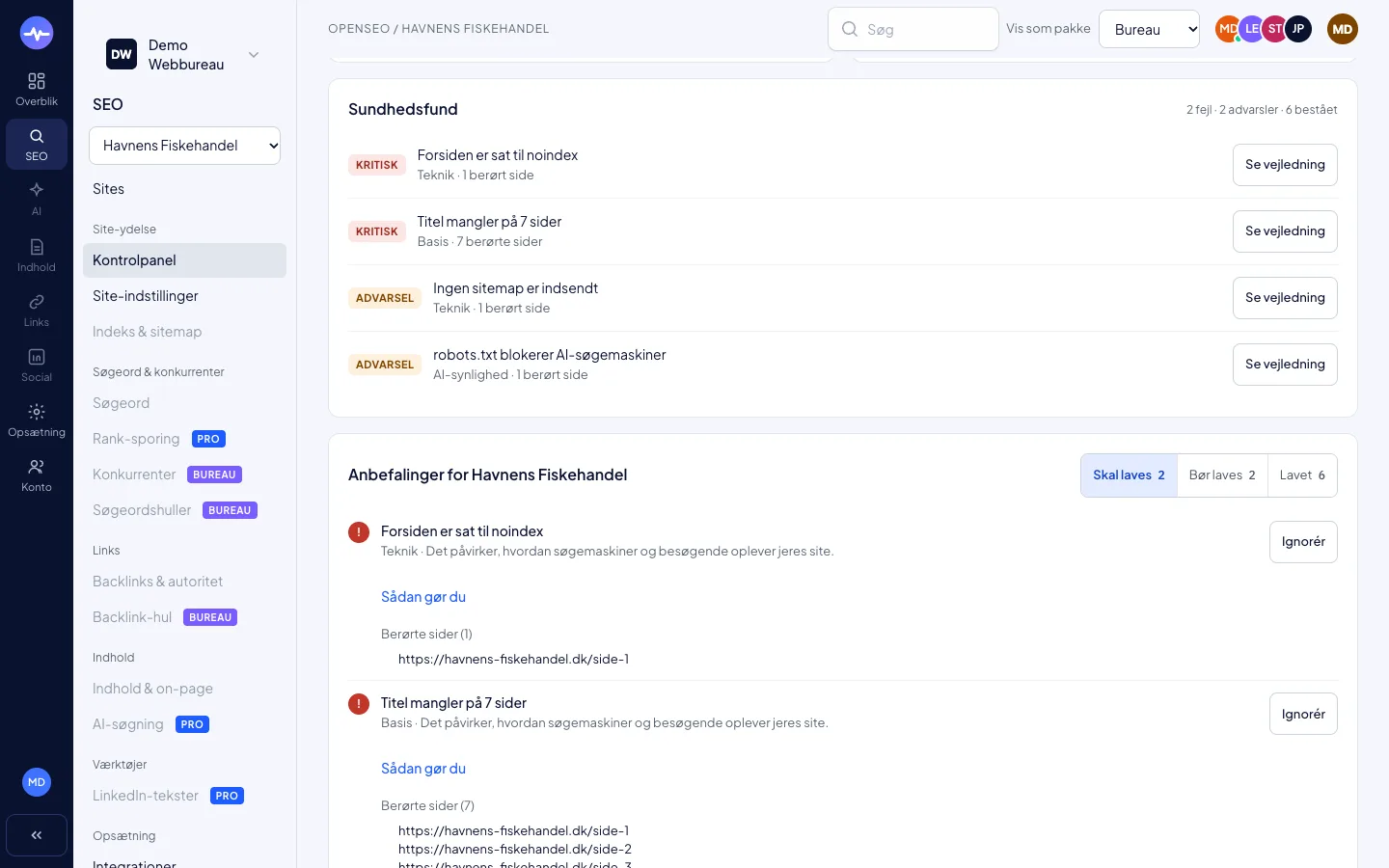Collapse the sidebar with double-chevron button

pyautogui.click(x=37, y=835)
